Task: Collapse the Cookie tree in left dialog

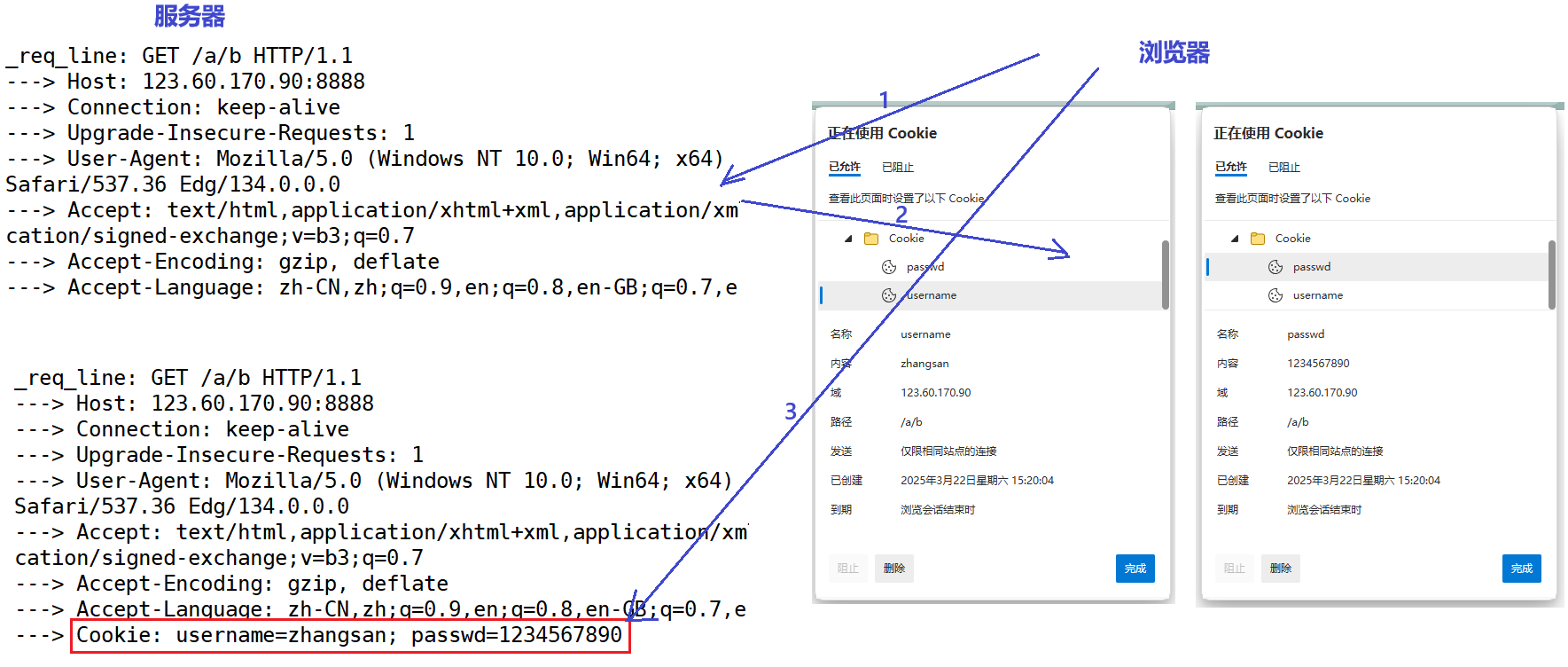Action: pyautogui.click(x=848, y=239)
